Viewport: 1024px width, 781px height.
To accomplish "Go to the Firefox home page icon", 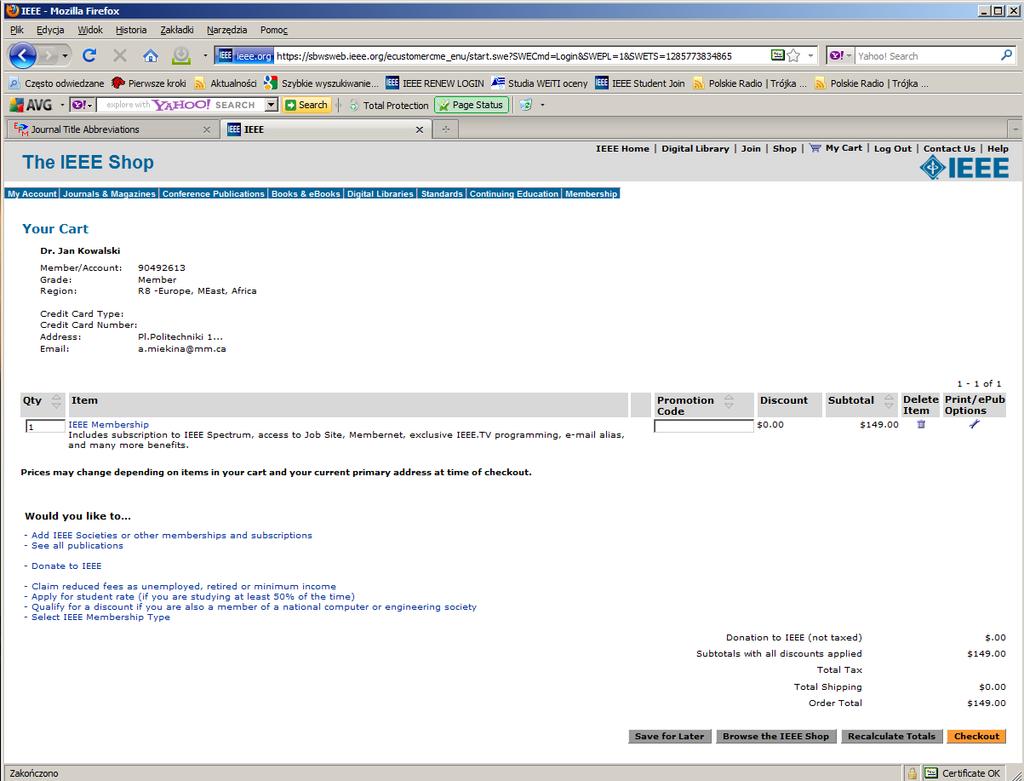I will tap(150, 56).
